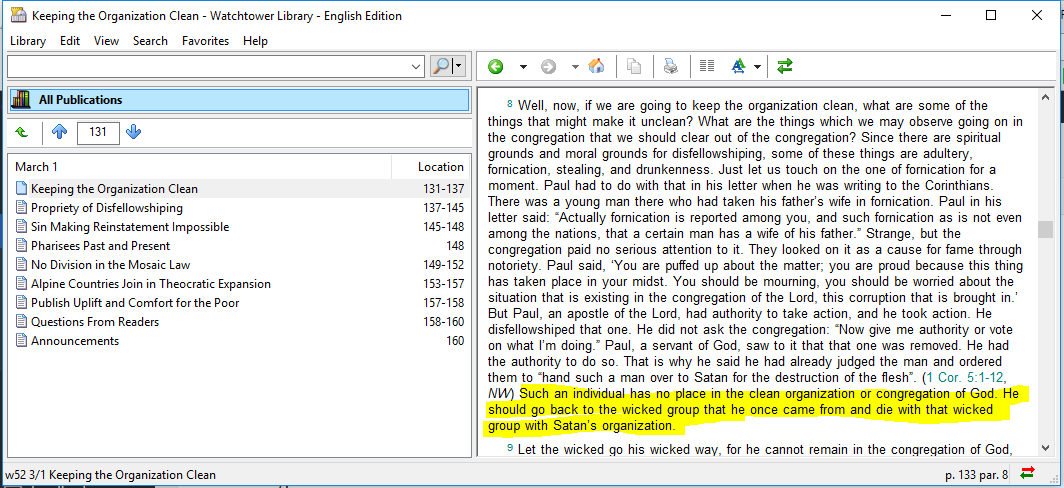Click the Search magnifier button

click(x=442, y=67)
